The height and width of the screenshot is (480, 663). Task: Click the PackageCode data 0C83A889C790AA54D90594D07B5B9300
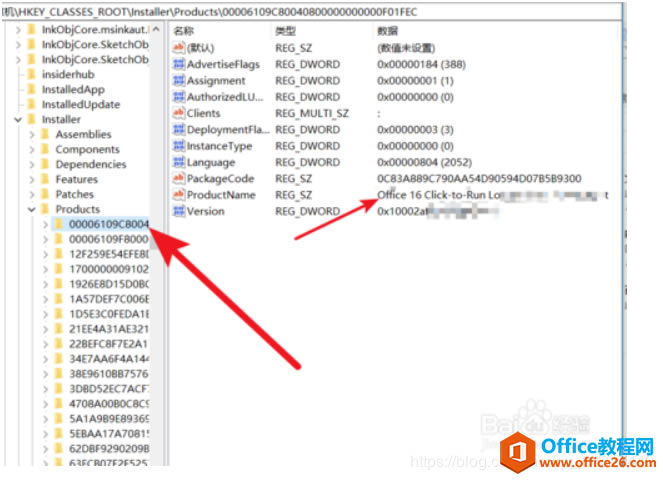pos(479,178)
